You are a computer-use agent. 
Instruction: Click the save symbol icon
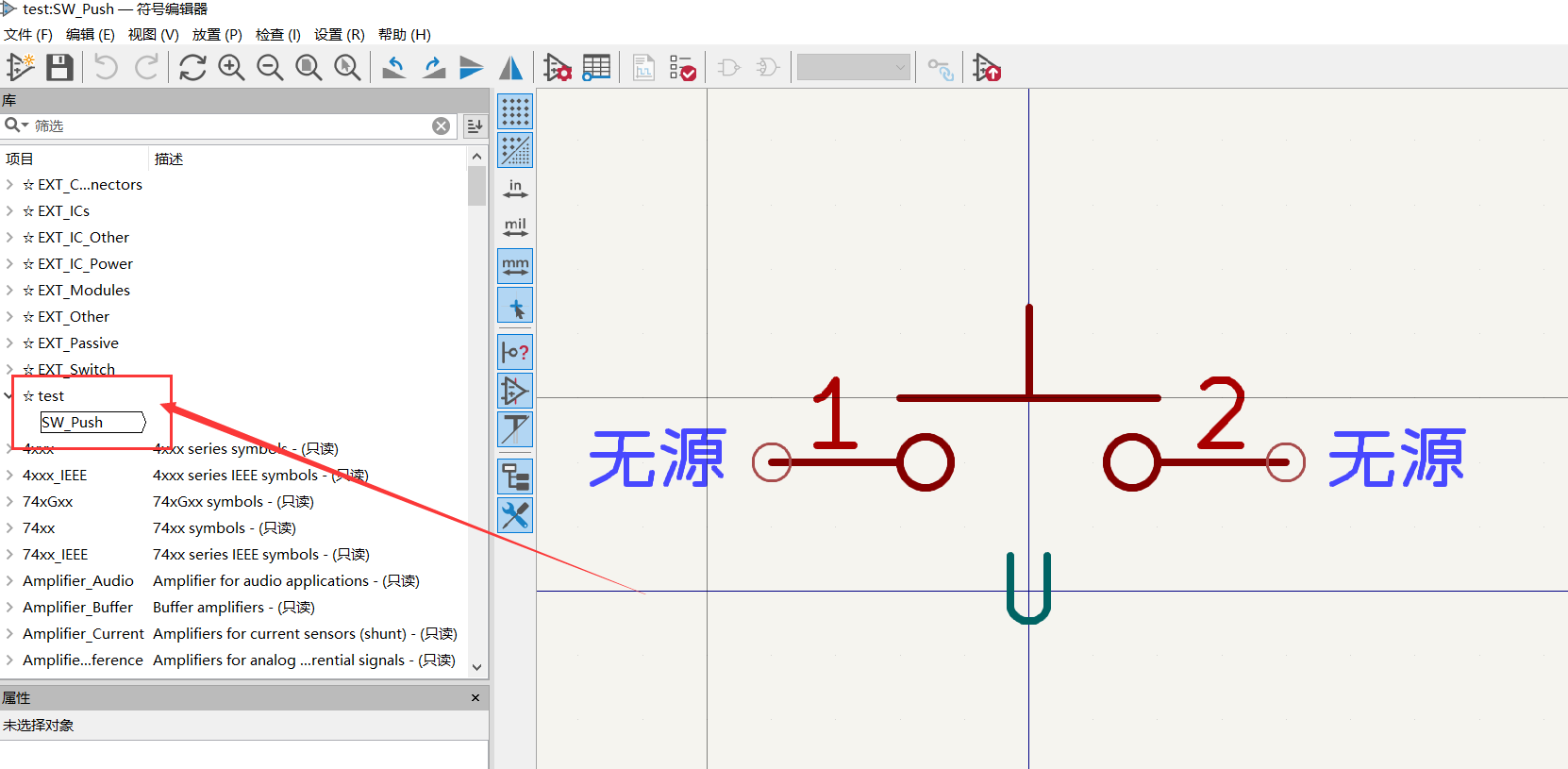59,68
